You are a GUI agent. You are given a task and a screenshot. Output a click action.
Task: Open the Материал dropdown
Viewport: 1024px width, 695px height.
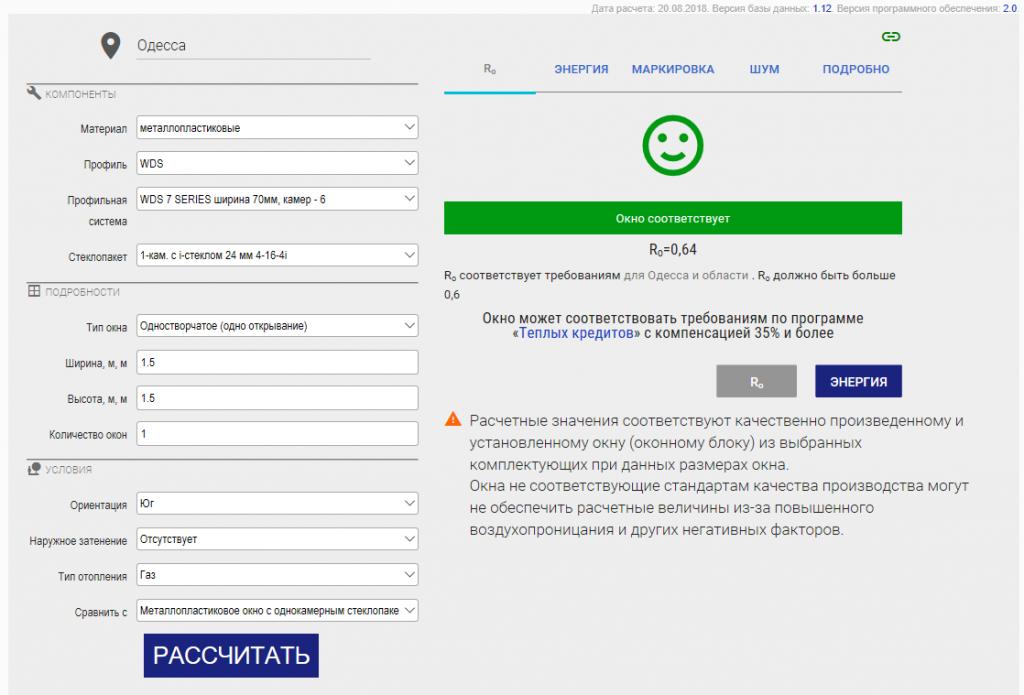[276, 128]
